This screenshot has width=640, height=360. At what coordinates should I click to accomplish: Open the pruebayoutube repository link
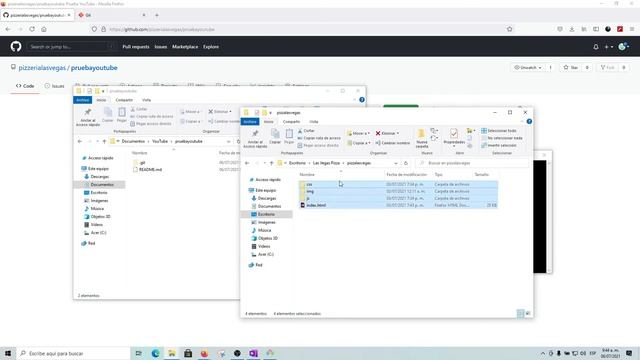[x=94, y=68]
